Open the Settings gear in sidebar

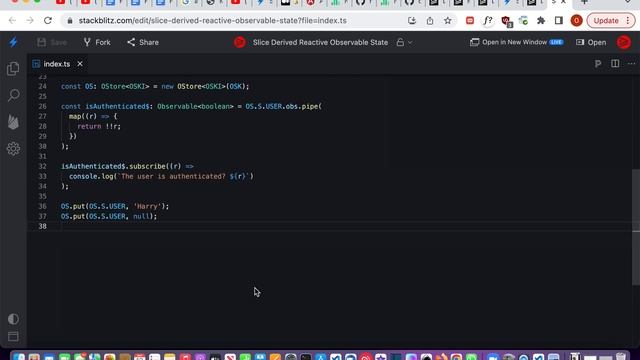13,149
